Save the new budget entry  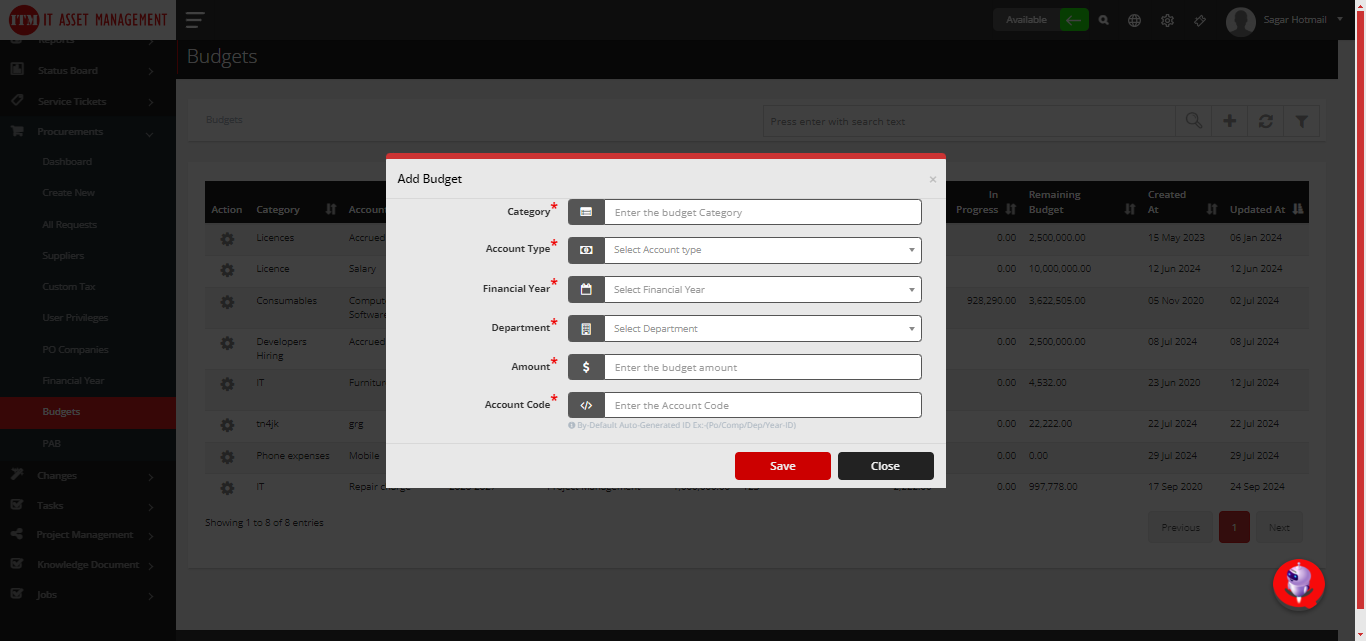click(782, 466)
